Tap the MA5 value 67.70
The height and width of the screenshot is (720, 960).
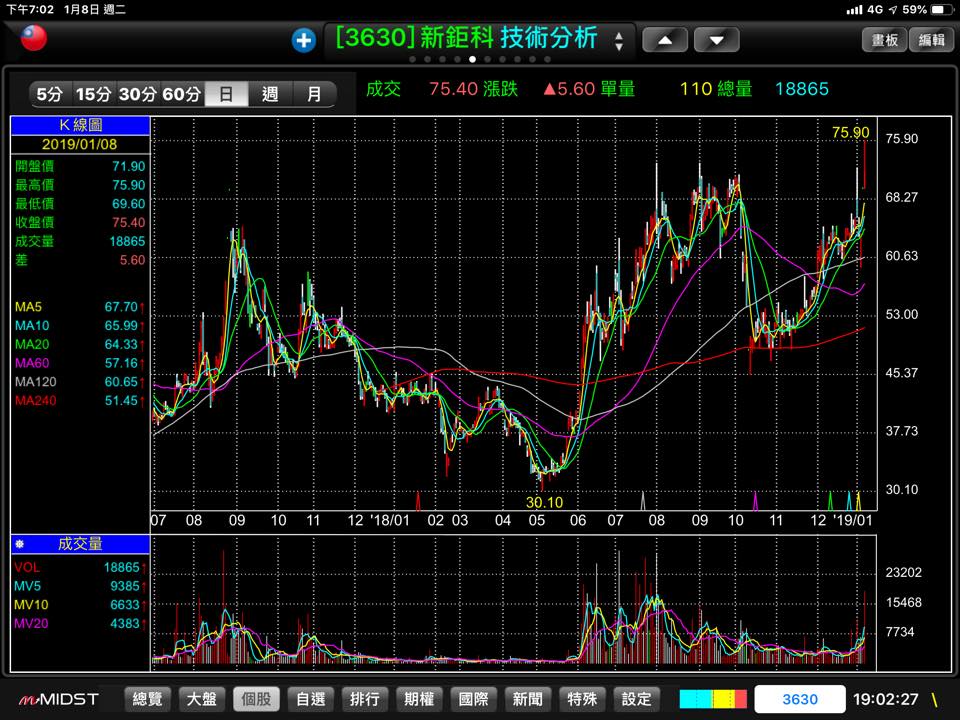tap(121, 307)
